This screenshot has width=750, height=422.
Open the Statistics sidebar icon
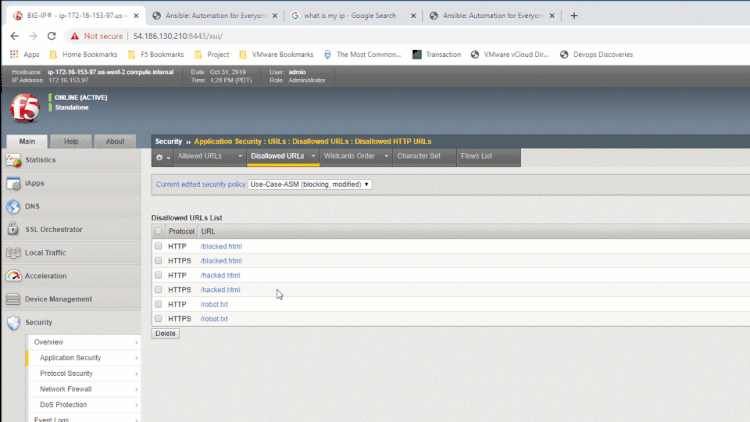click(x=14, y=160)
